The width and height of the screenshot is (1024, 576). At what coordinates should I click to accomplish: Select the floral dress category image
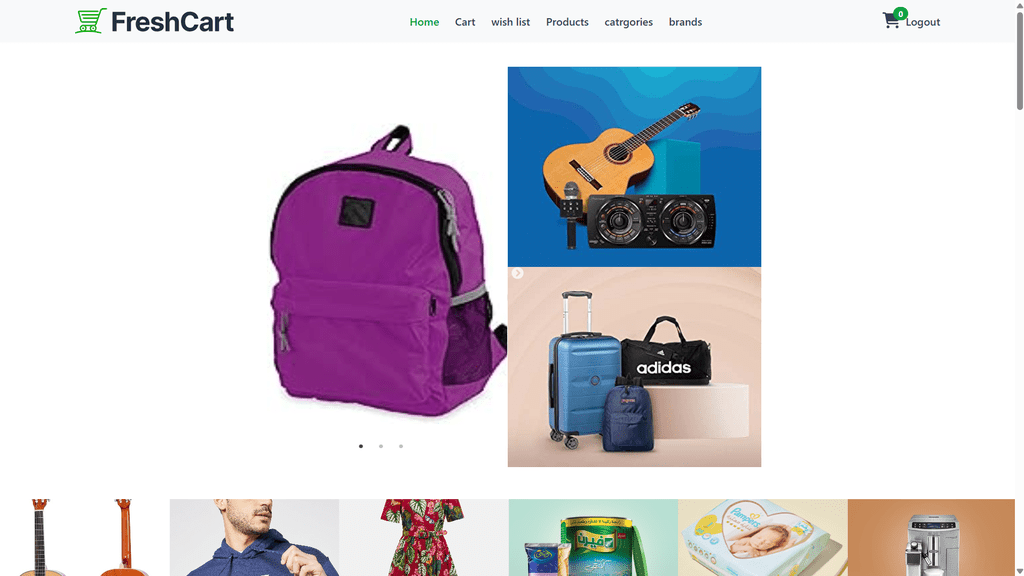tap(424, 537)
